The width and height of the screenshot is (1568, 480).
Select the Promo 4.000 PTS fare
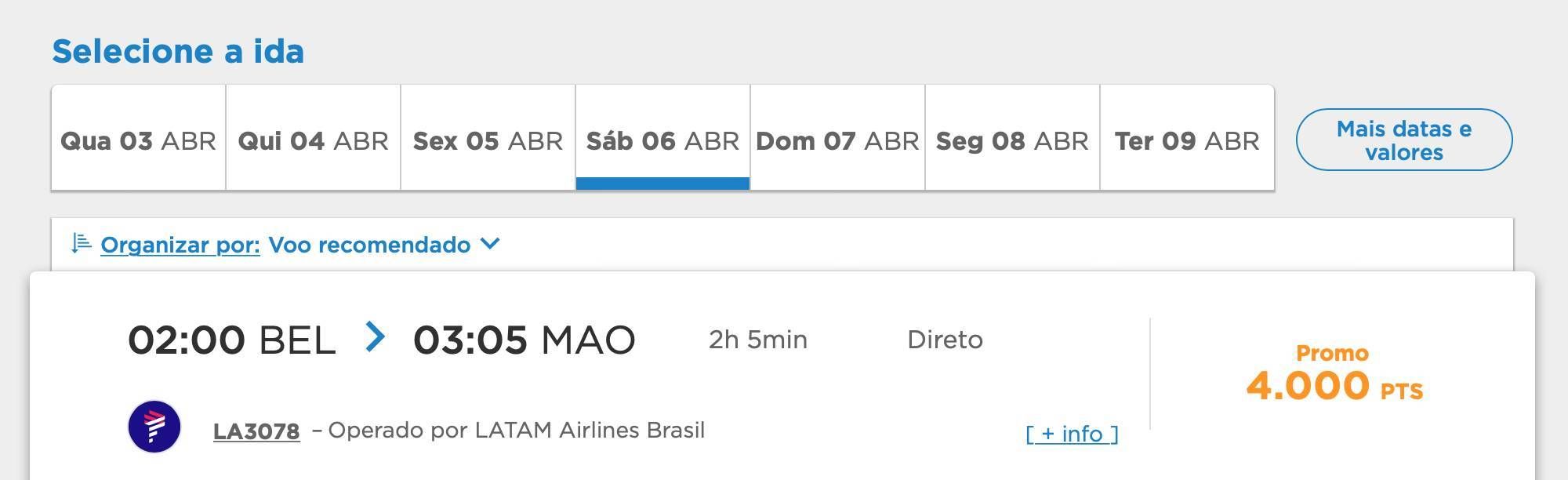[x=1334, y=374]
